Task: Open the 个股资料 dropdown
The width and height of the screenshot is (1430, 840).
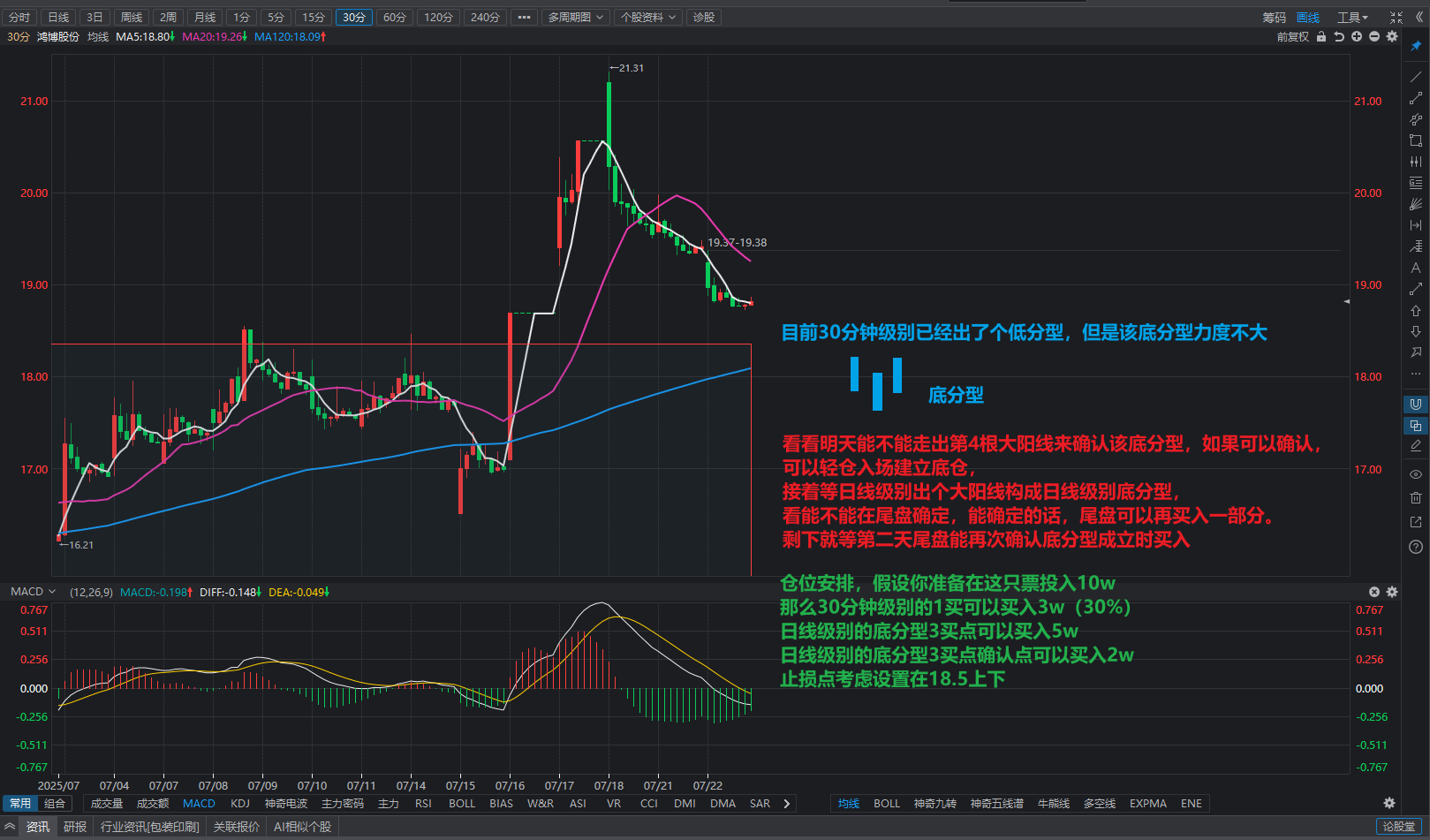Action: point(647,18)
